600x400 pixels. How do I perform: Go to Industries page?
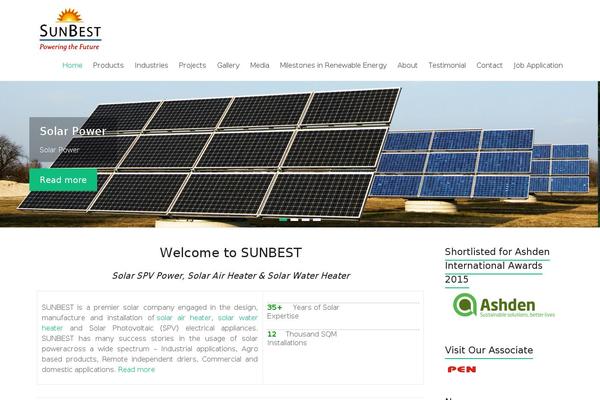(151, 65)
